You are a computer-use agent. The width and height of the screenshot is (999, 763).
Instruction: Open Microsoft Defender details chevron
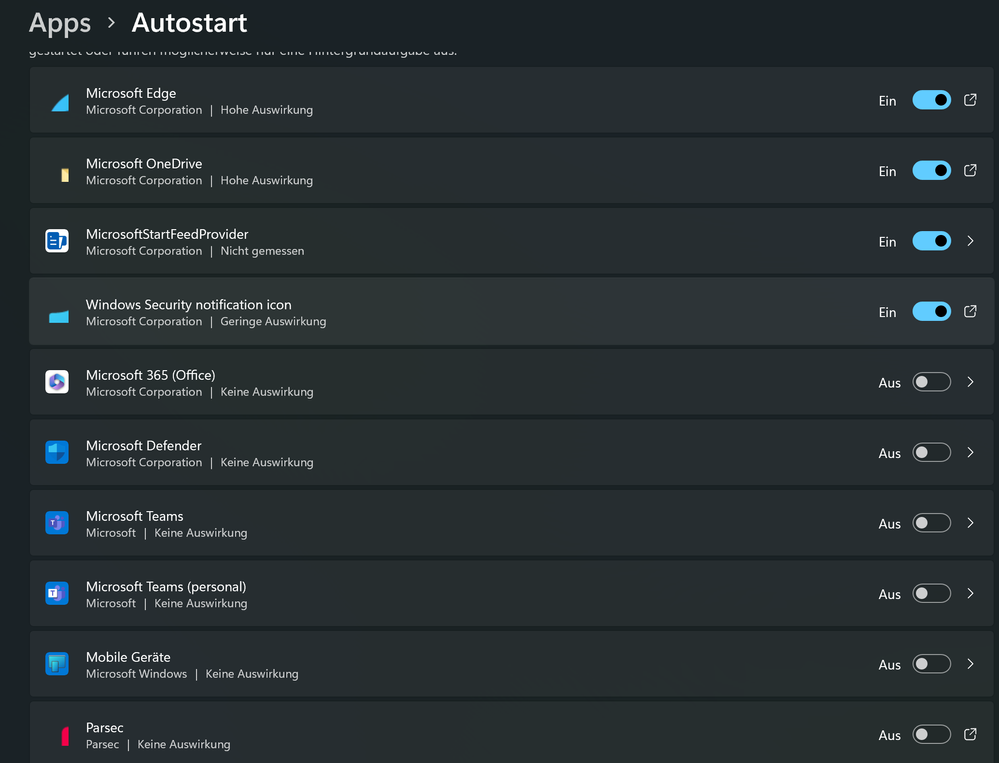970,452
